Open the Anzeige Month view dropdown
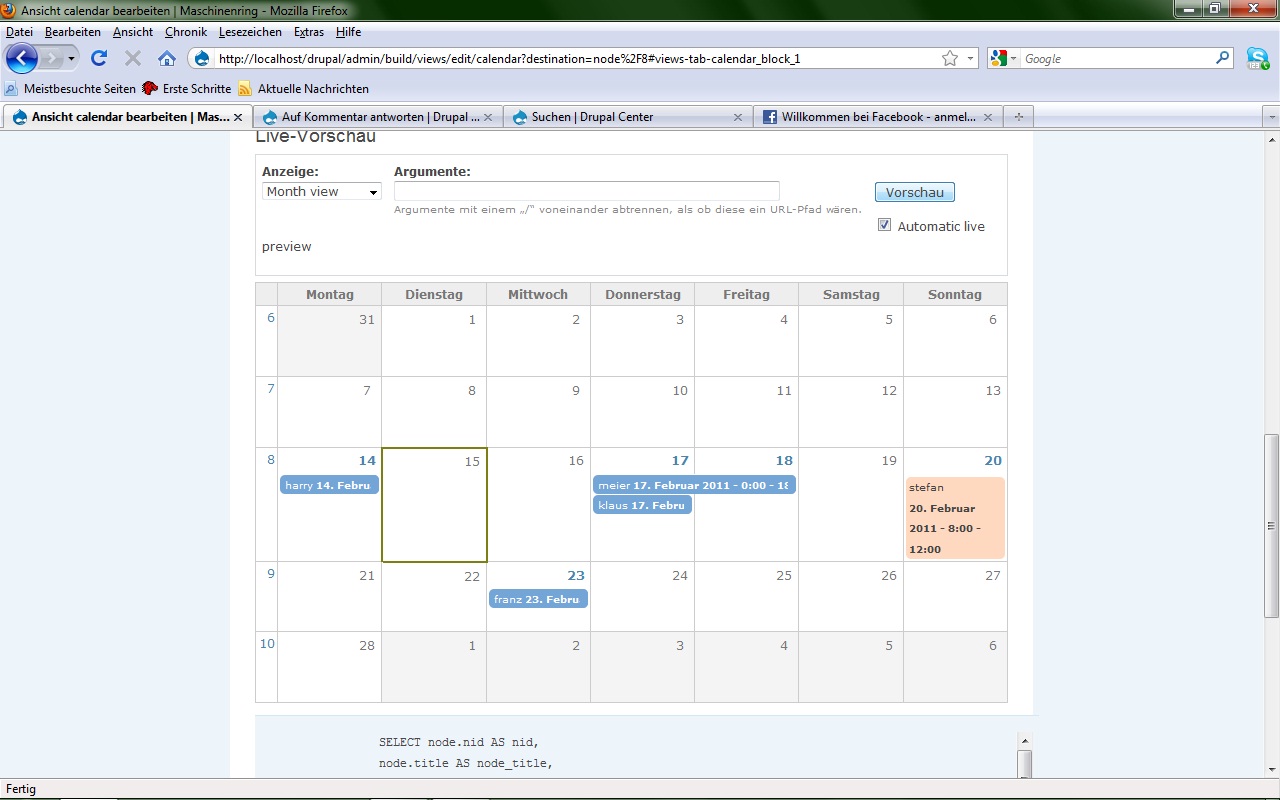1280x800 pixels. pyautogui.click(x=321, y=191)
